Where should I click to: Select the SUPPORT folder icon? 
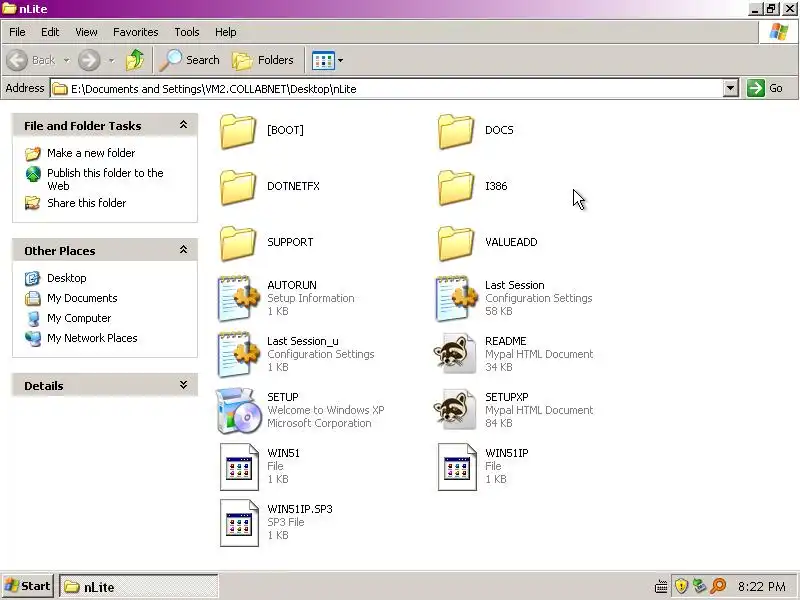pyautogui.click(x=238, y=243)
